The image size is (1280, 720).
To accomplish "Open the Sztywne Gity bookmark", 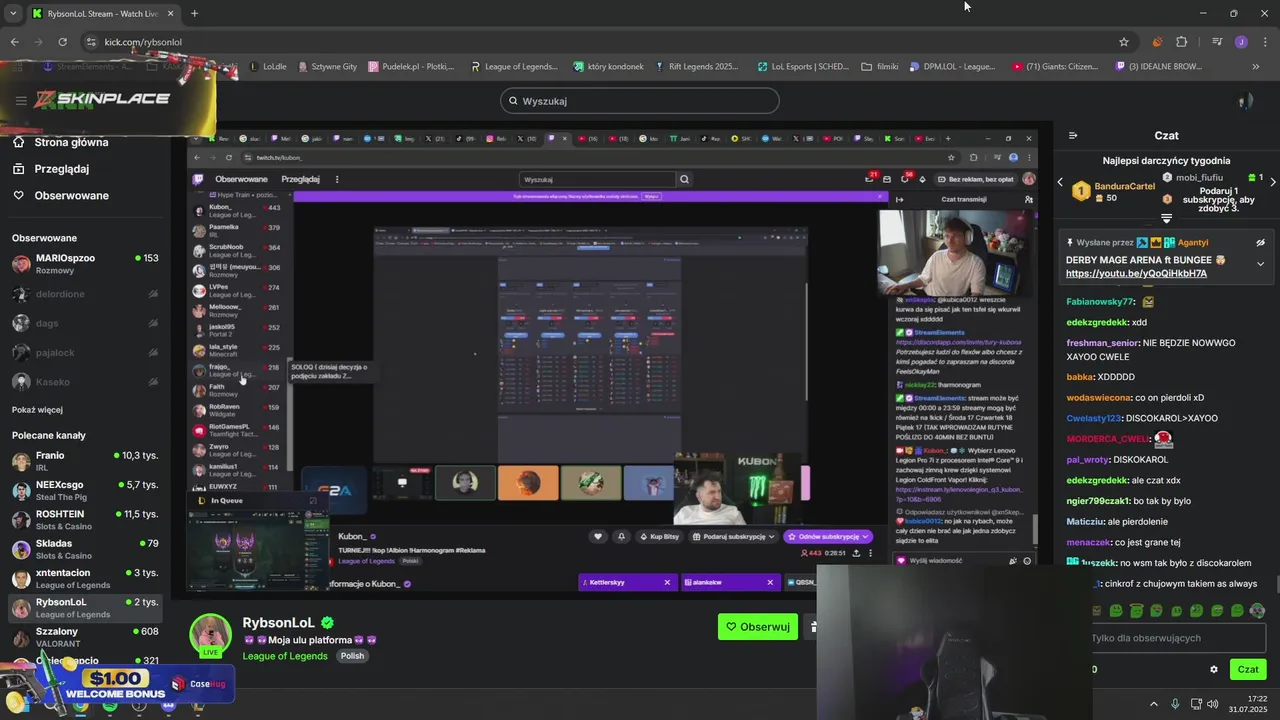I will point(326,67).
